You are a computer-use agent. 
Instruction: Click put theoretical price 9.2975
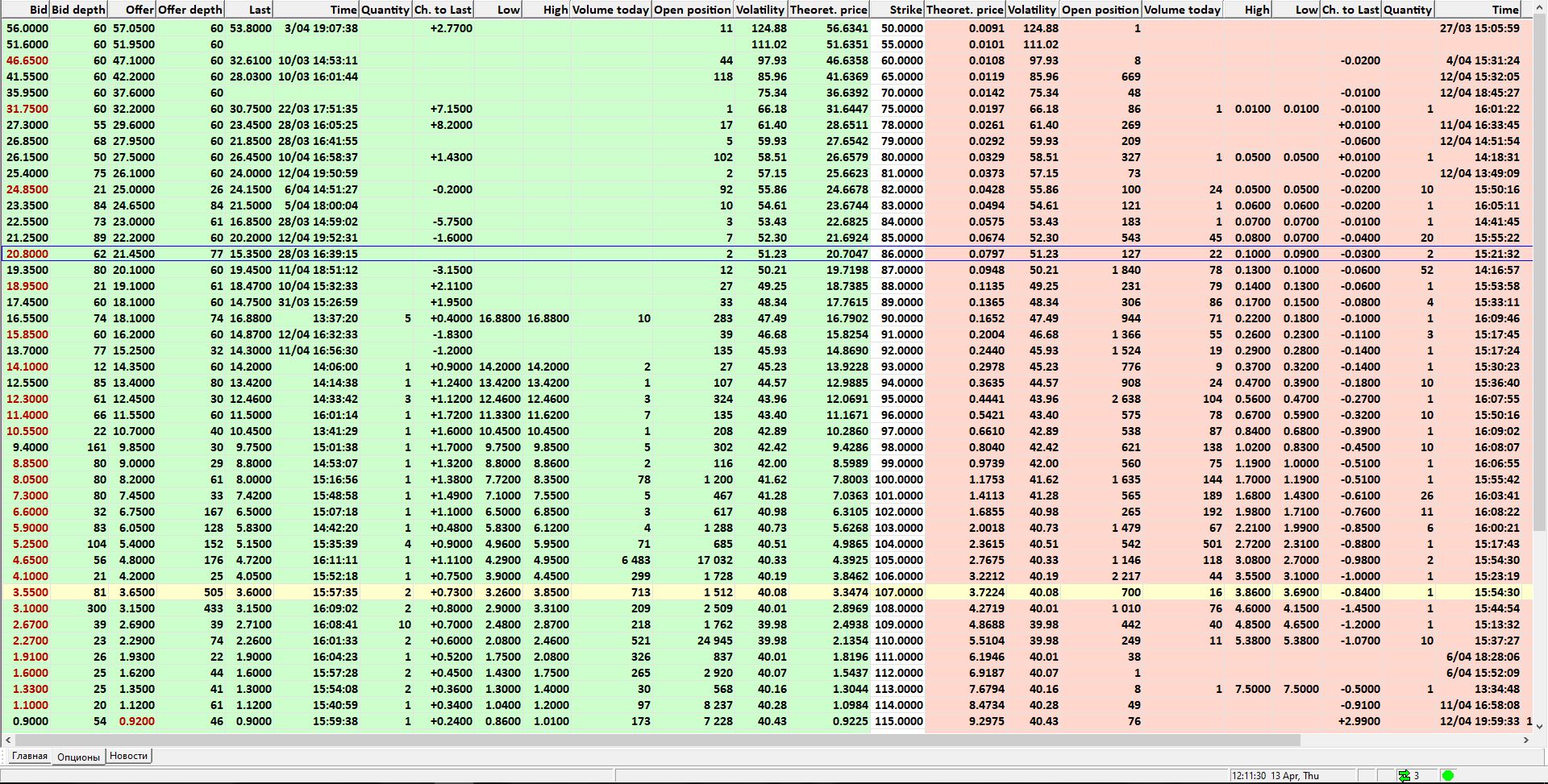coord(987,721)
